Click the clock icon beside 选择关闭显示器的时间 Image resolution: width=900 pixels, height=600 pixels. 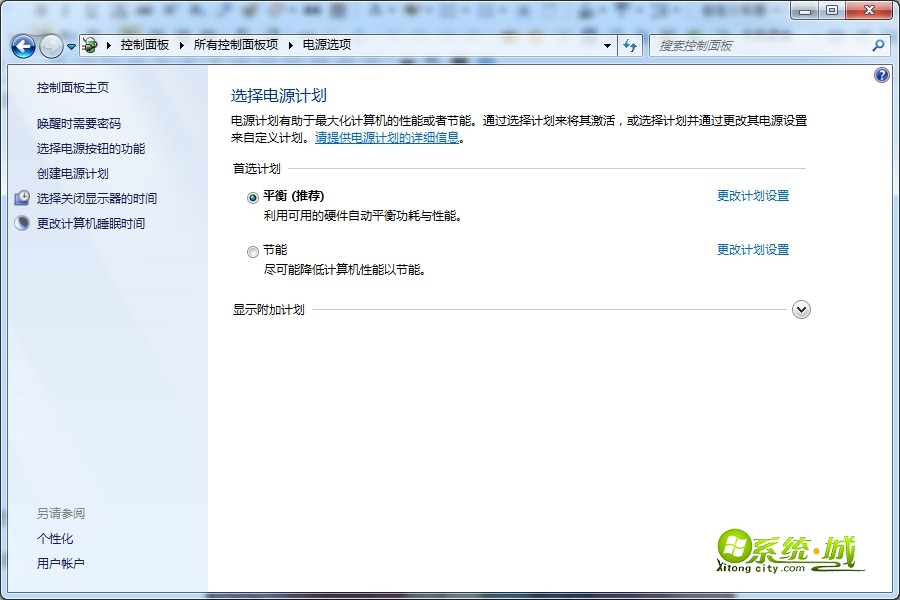tap(22, 198)
